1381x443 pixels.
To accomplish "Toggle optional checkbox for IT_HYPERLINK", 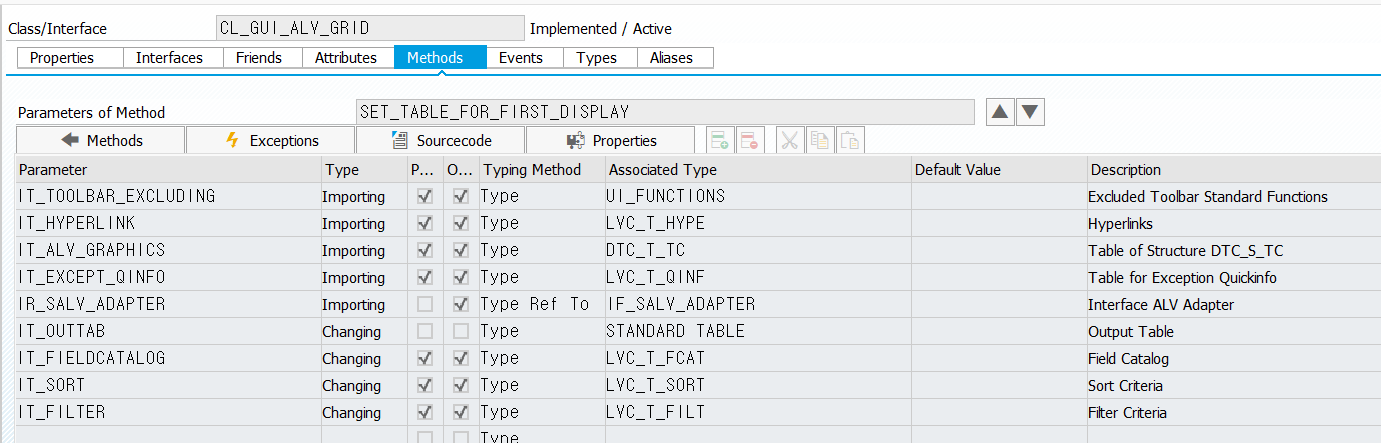I will click(x=461, y=223).
